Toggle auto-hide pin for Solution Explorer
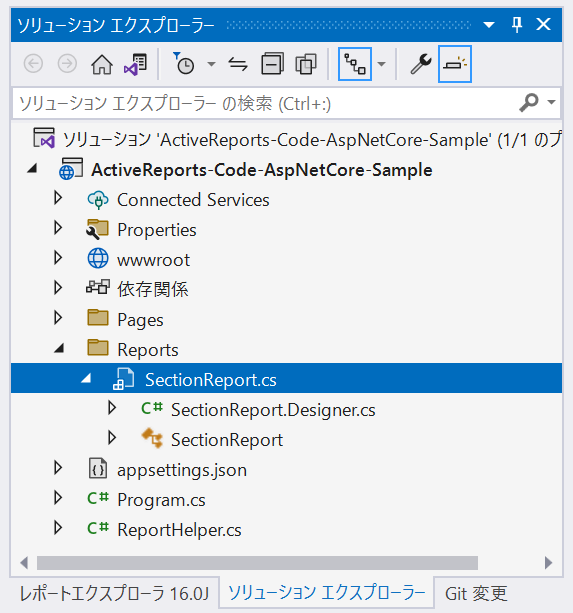573x613 pixels. pyautogui.click(x=517, y=25)
